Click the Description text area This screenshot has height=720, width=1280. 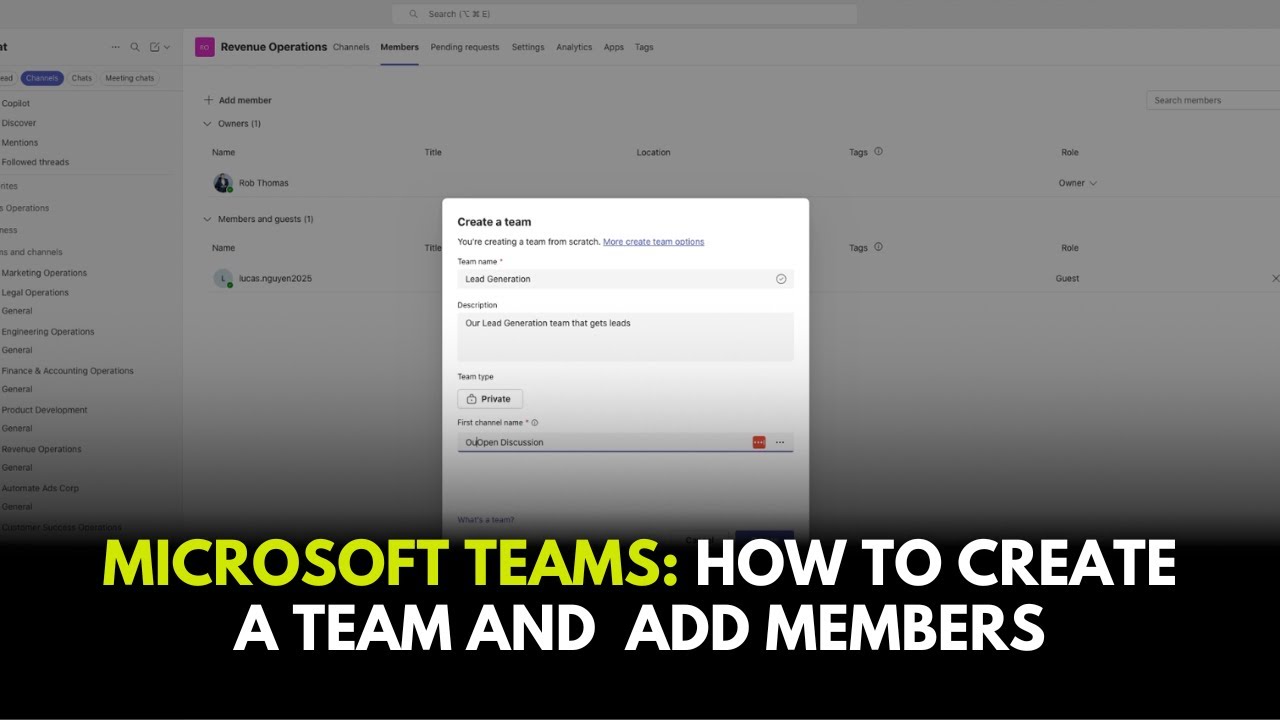coord(625,337)
